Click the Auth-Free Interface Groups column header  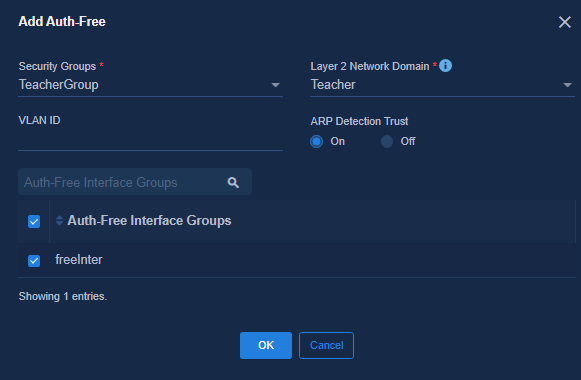149,221
